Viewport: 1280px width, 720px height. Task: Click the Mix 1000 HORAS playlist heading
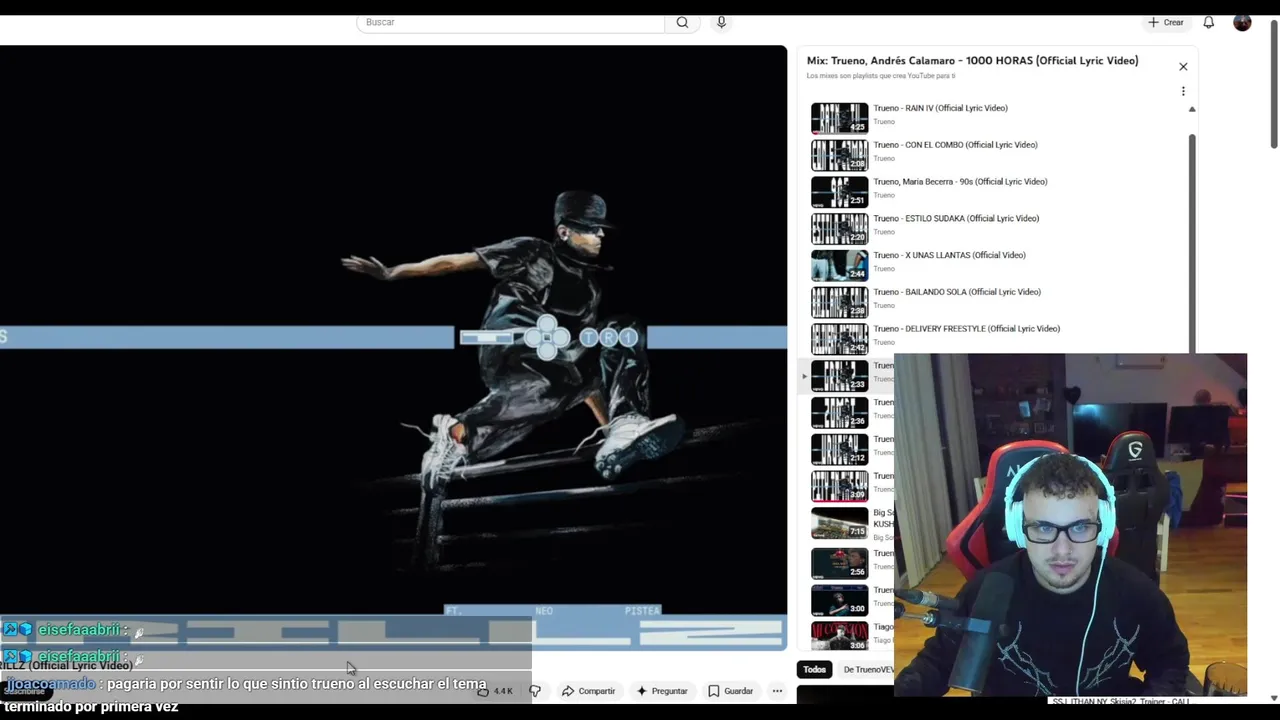click(972, 61)
